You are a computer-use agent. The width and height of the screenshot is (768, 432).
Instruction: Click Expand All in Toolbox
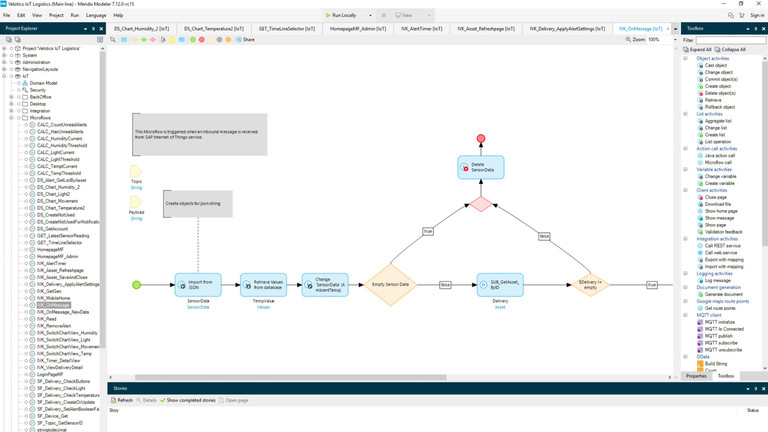(698, 49)
